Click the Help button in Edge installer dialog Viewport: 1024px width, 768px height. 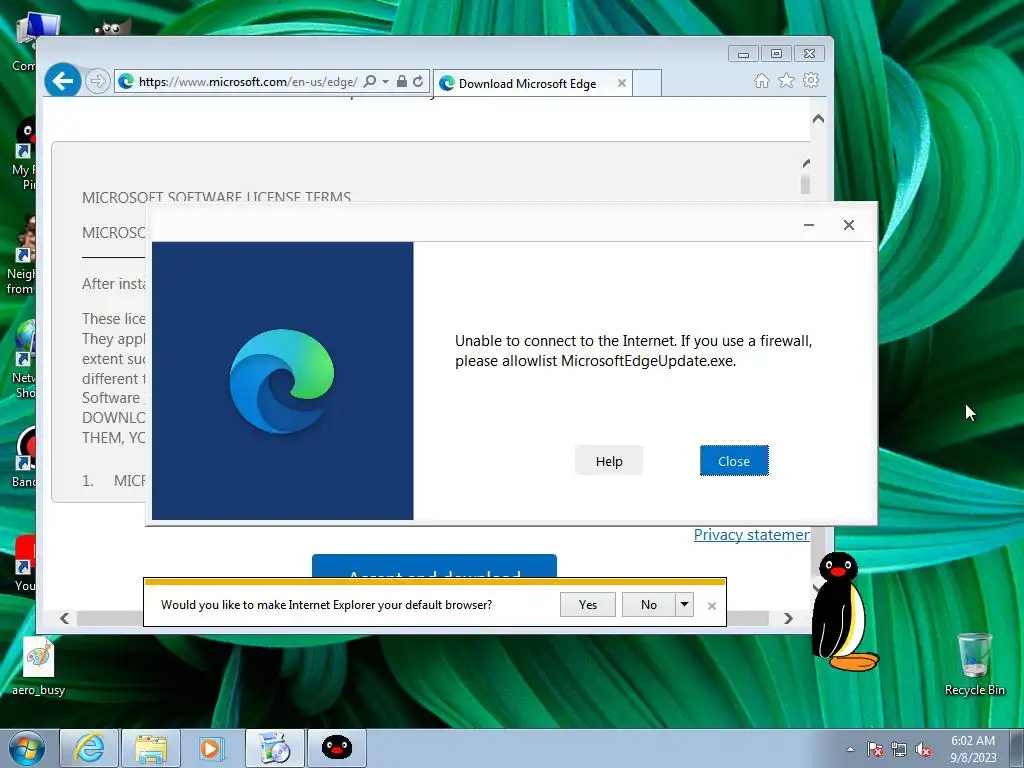point(609,461)
